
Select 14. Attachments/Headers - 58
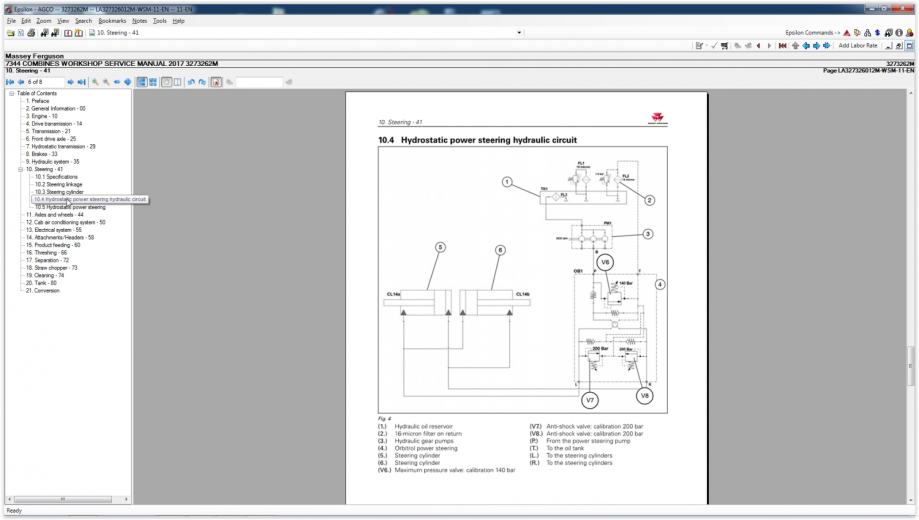click(x=59, y=238)
